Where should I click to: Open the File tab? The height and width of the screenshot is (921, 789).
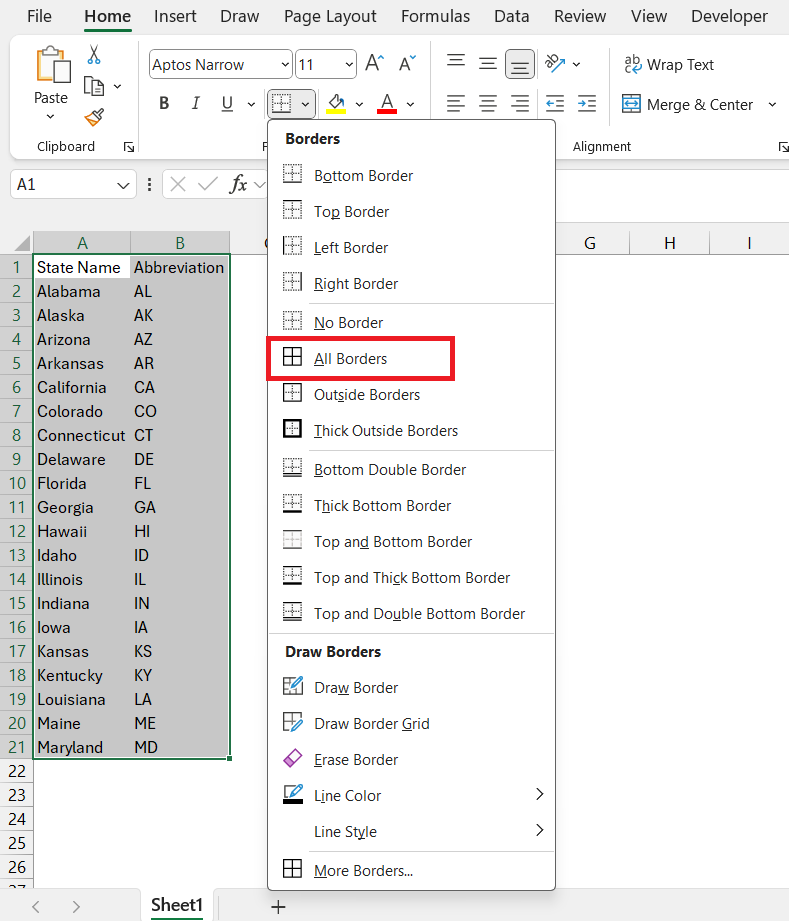coord(39,16)
